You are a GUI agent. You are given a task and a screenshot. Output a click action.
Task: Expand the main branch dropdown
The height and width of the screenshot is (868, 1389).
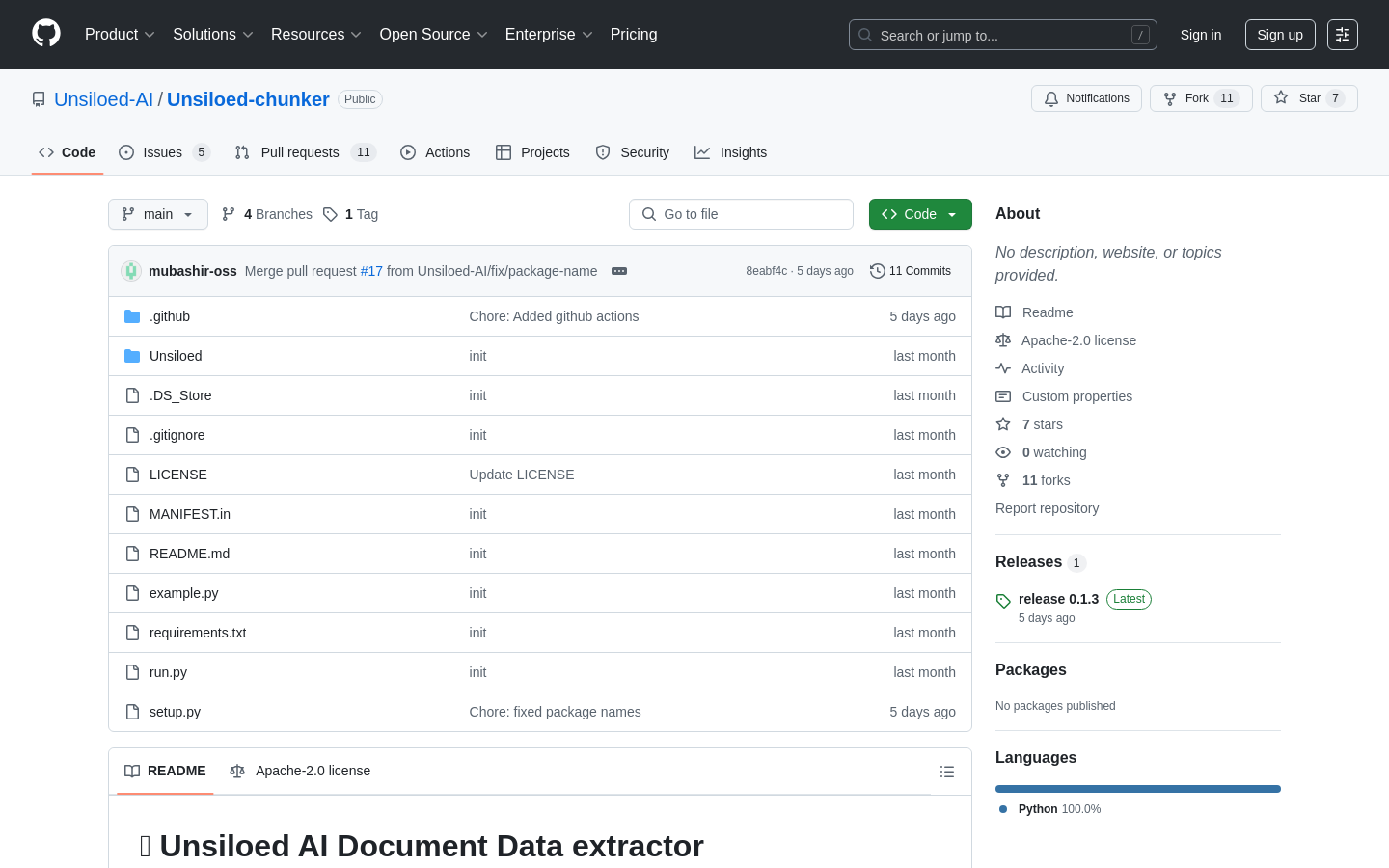click(x=158, y=214)
